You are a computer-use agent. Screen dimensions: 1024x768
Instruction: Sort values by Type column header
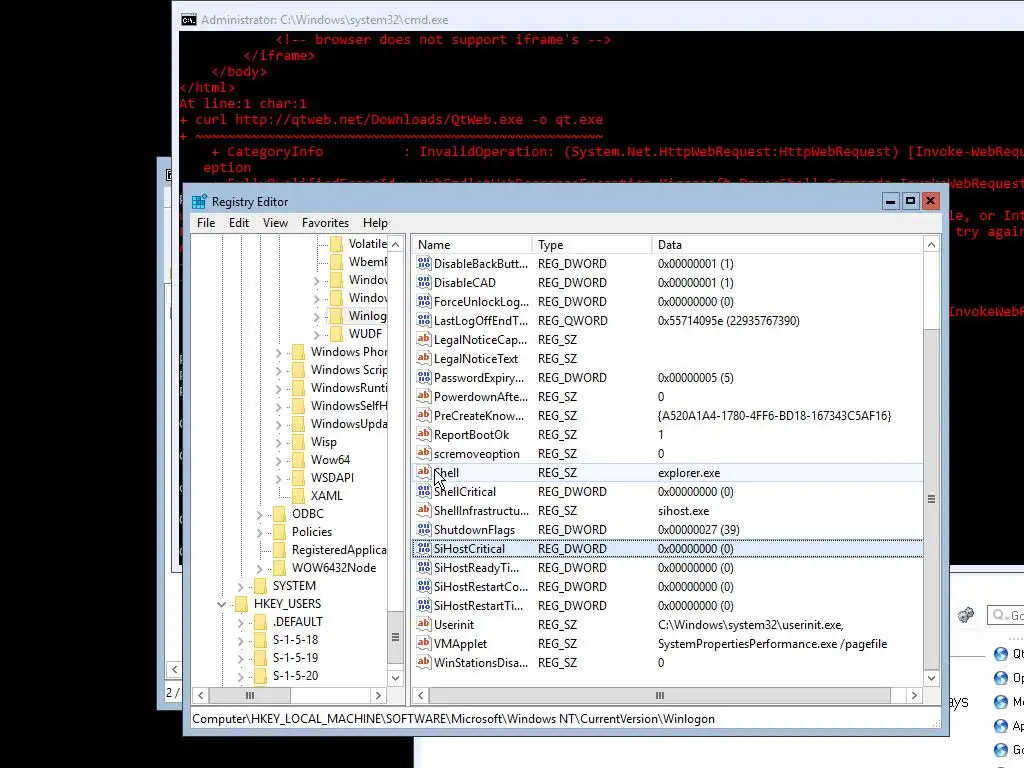[592, 245]
